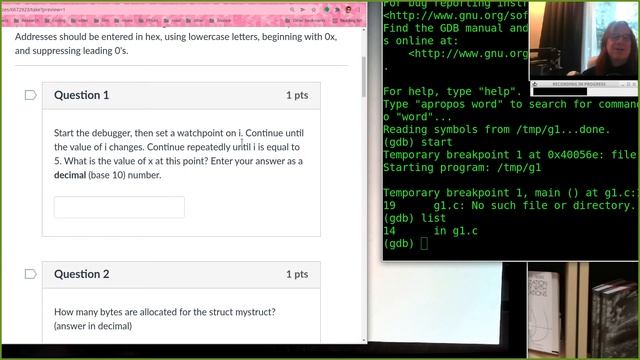This screenshot has height=360, width=640.
Task: Open the Reading list button
Action: tap(347, 20)
